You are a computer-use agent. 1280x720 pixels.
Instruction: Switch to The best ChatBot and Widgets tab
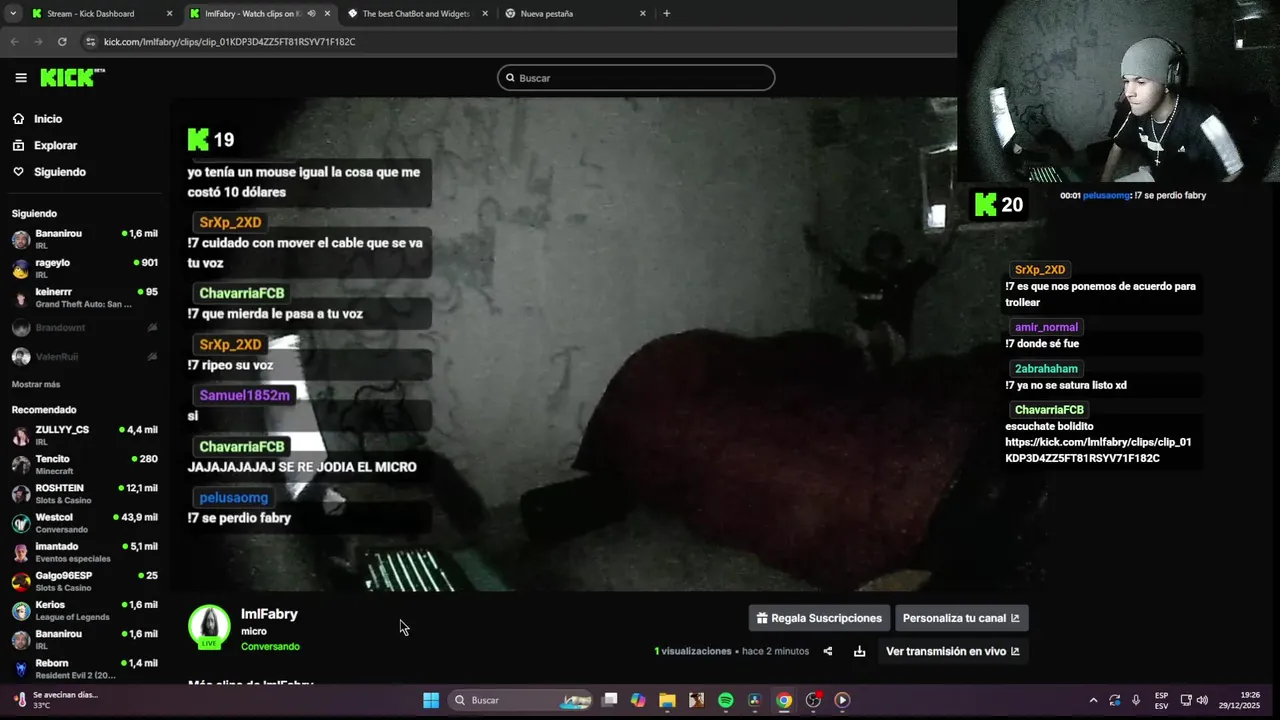click(416, 14)
